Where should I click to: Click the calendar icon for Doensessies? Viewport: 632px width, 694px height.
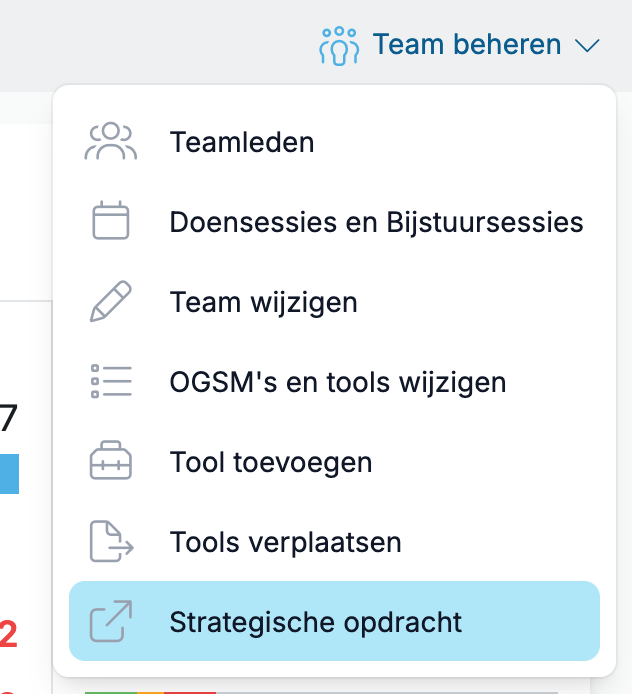point(111,220)
